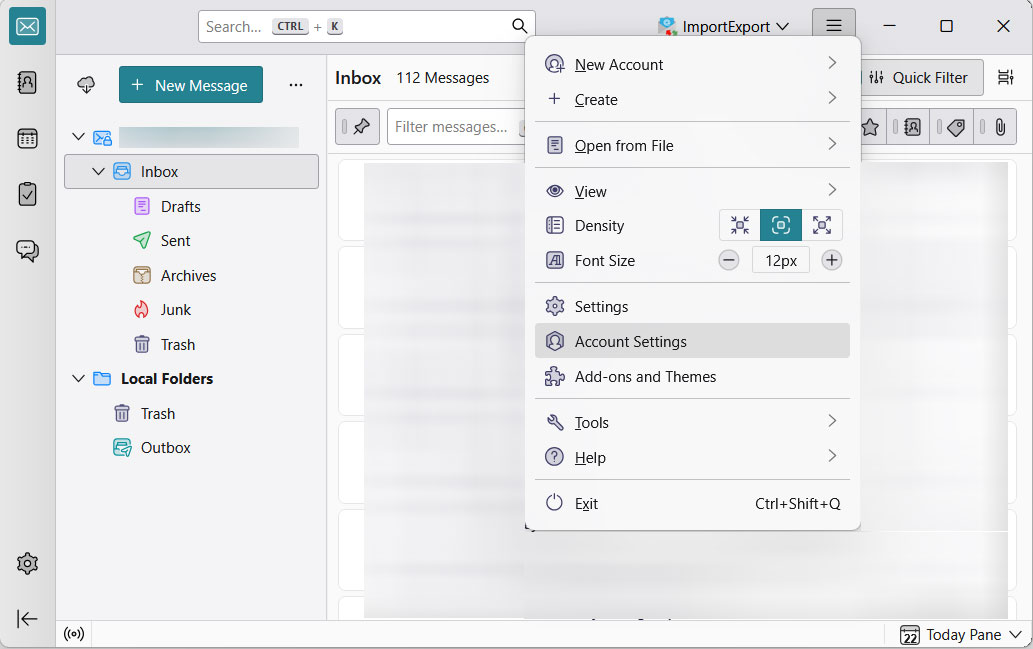Click the paperclip attachment filter icon
The width and height of the screenshot is (1033, 649).
pos(998,127)
